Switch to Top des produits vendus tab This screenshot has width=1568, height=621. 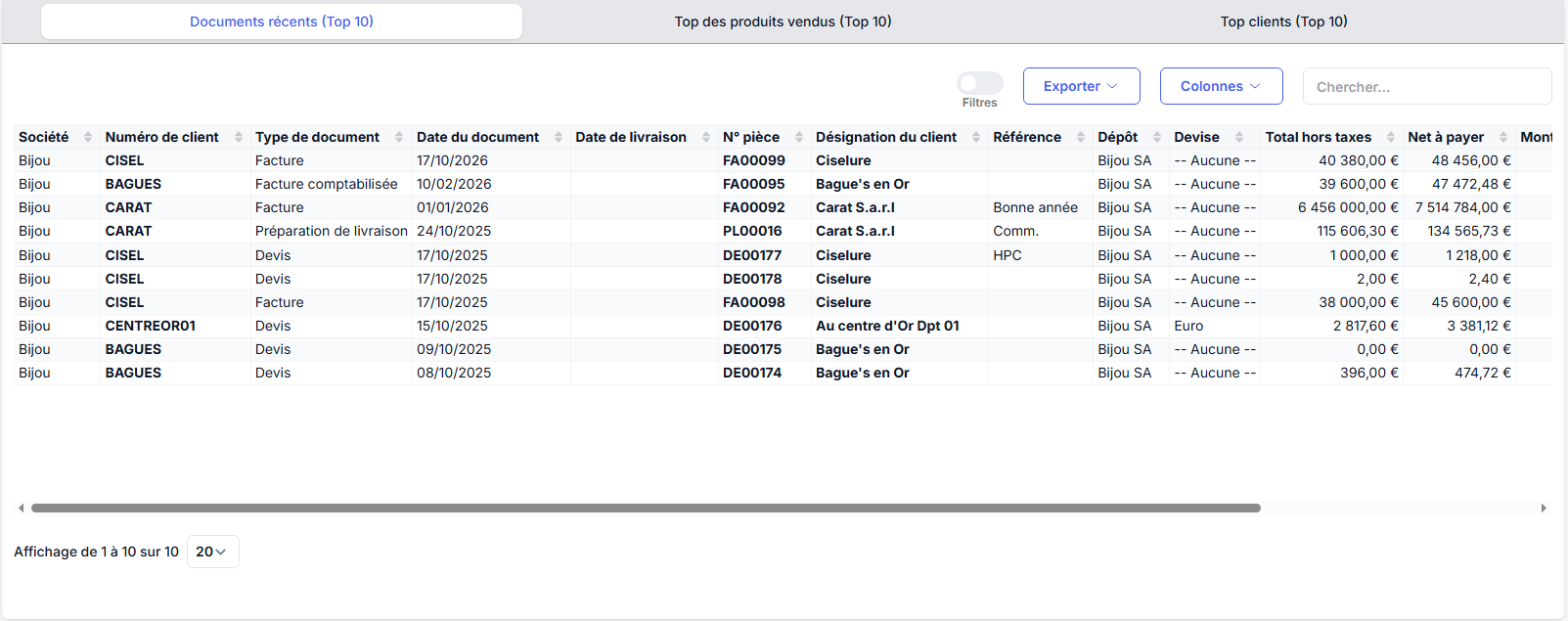coord(783,22)
